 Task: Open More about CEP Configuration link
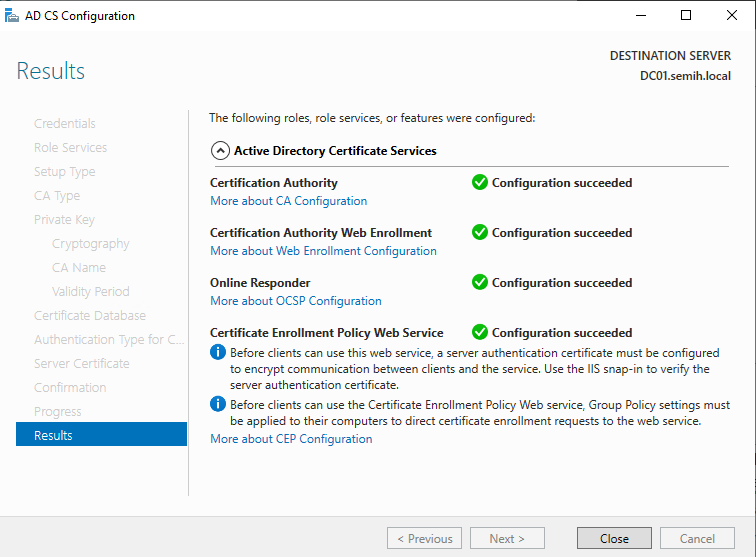[291, 439]
